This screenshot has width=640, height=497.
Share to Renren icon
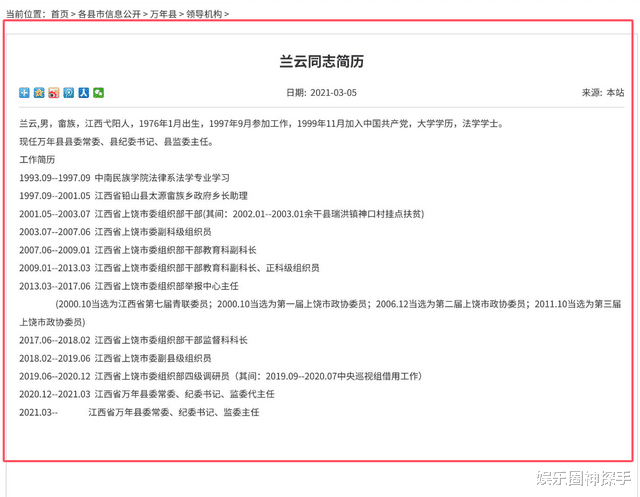[x=84, y=93]
